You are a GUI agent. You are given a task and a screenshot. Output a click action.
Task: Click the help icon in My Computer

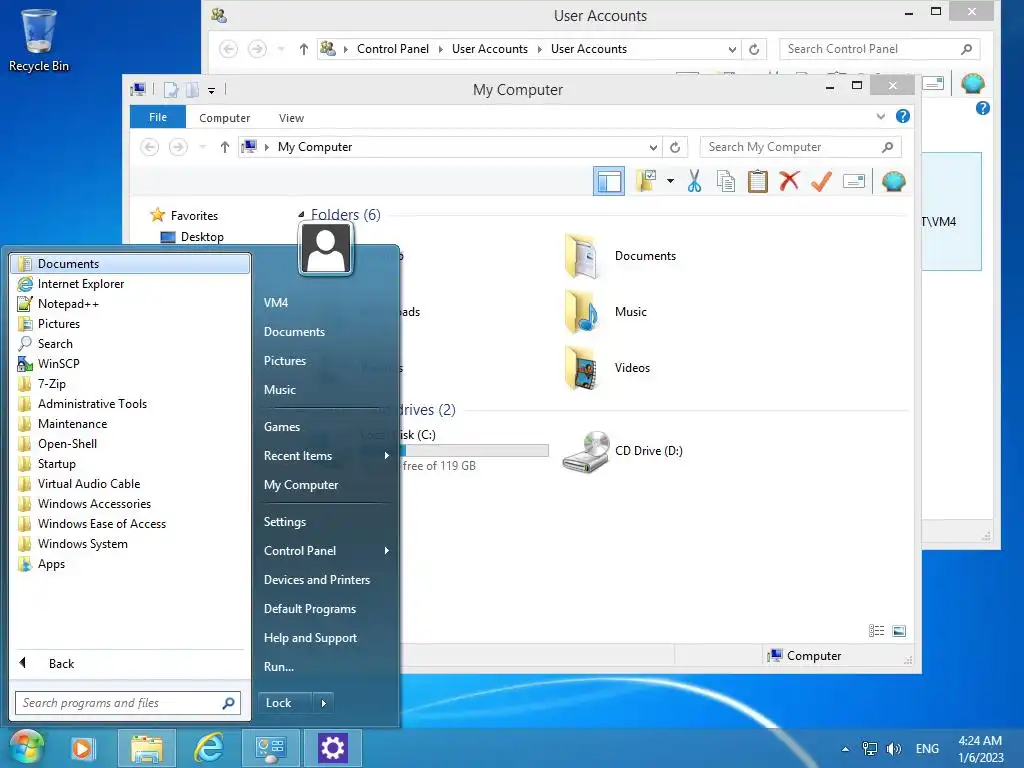[x=903, y=116]
